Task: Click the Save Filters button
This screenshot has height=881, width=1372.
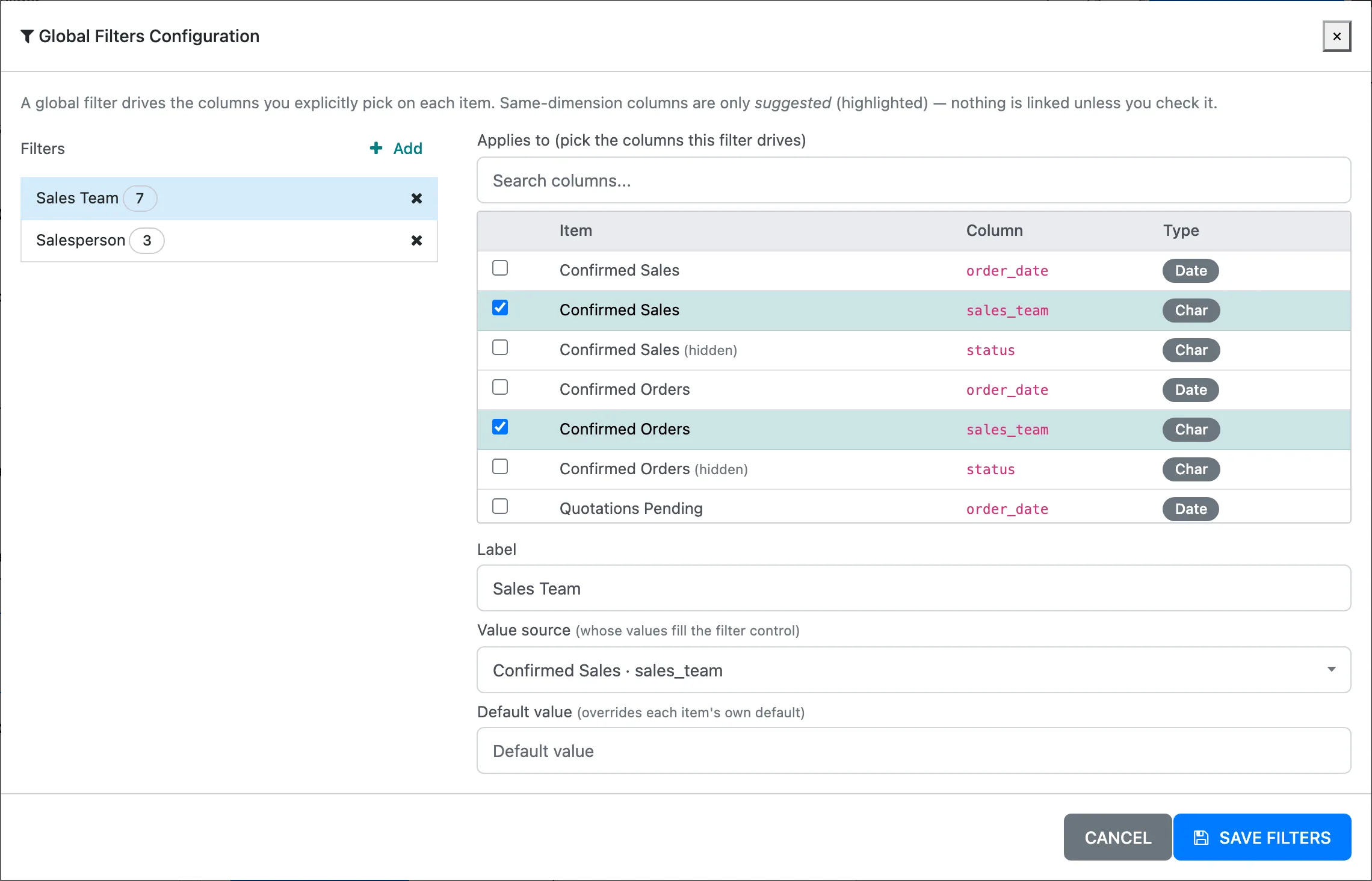Action: [x=1262, y=837]
